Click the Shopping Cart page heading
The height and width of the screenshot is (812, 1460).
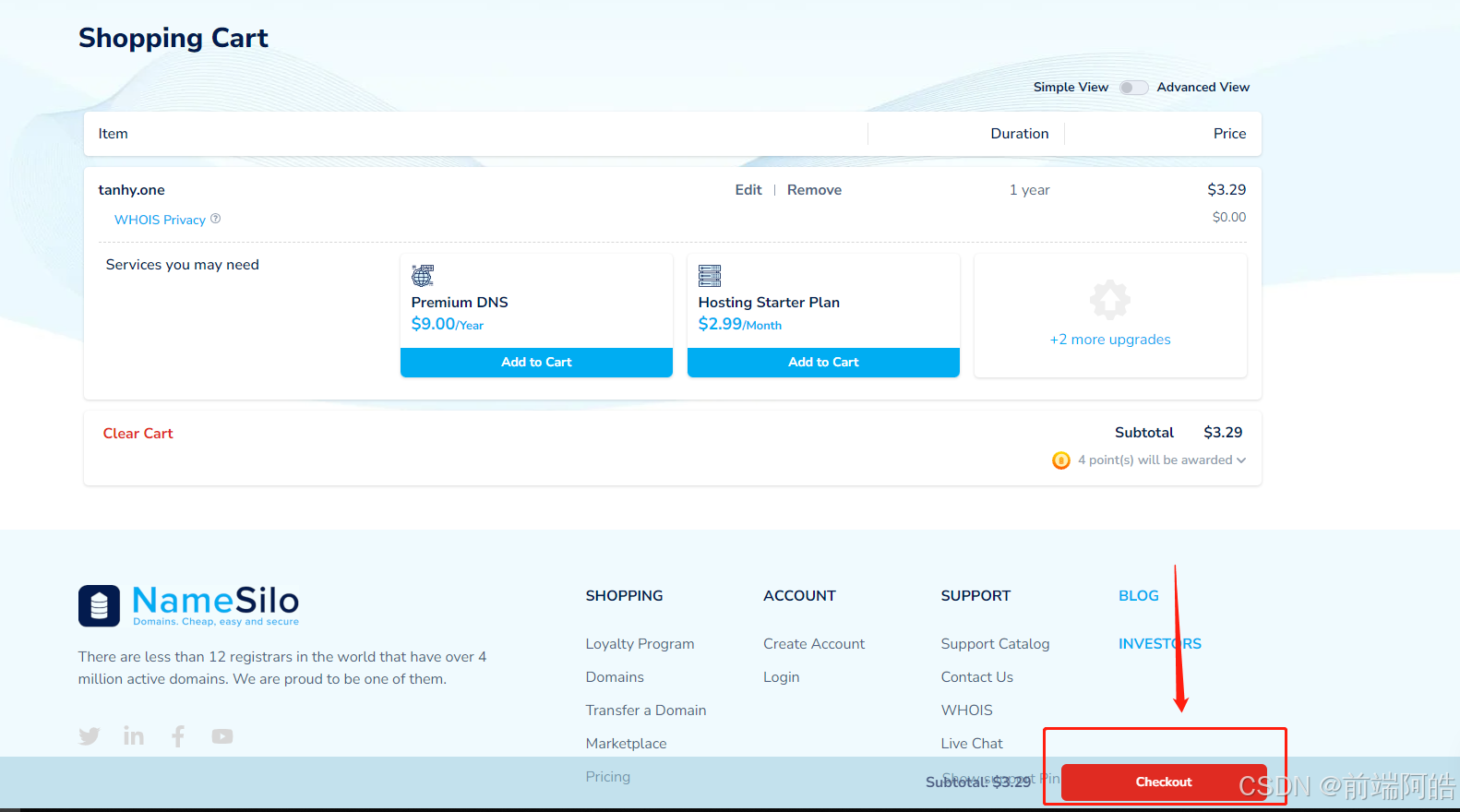[174, 38]
